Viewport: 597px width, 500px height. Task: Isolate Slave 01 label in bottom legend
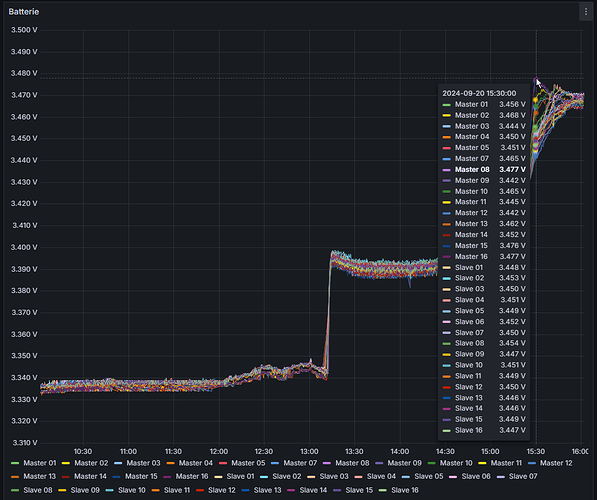(240, 476)
